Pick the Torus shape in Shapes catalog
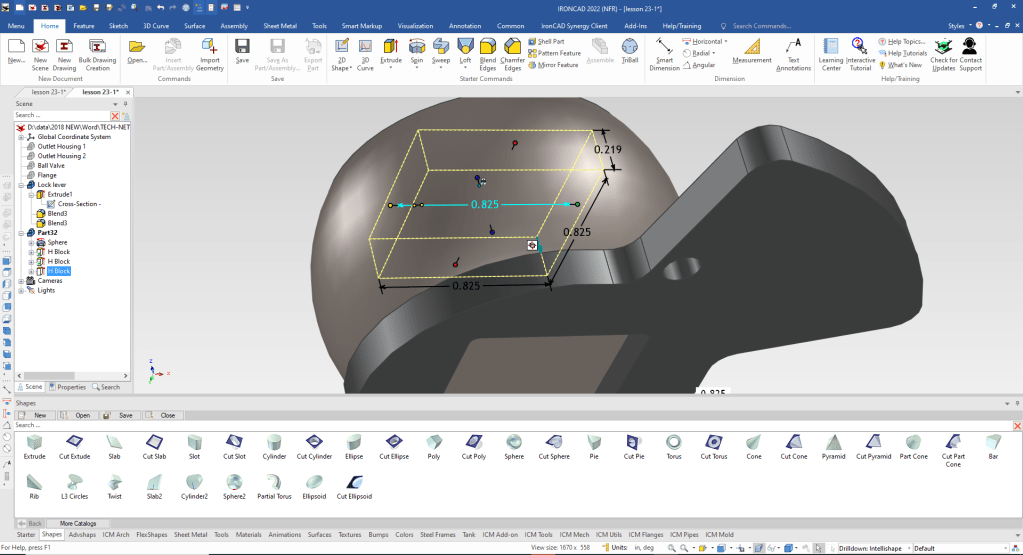This screenshot has width=1023, height=555. [674, 447]
